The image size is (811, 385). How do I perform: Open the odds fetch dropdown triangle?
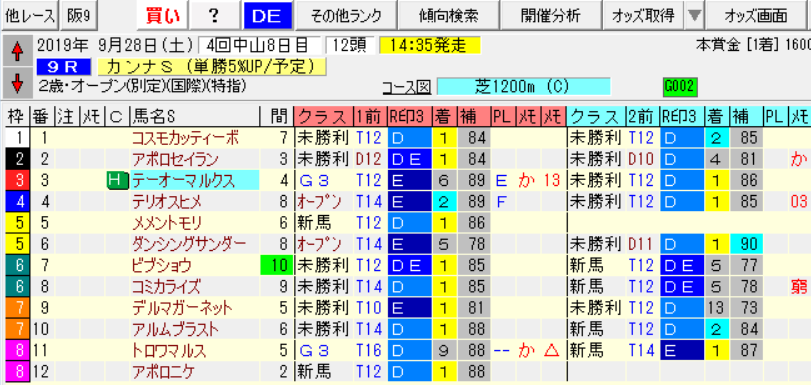(x=694, y=16)
